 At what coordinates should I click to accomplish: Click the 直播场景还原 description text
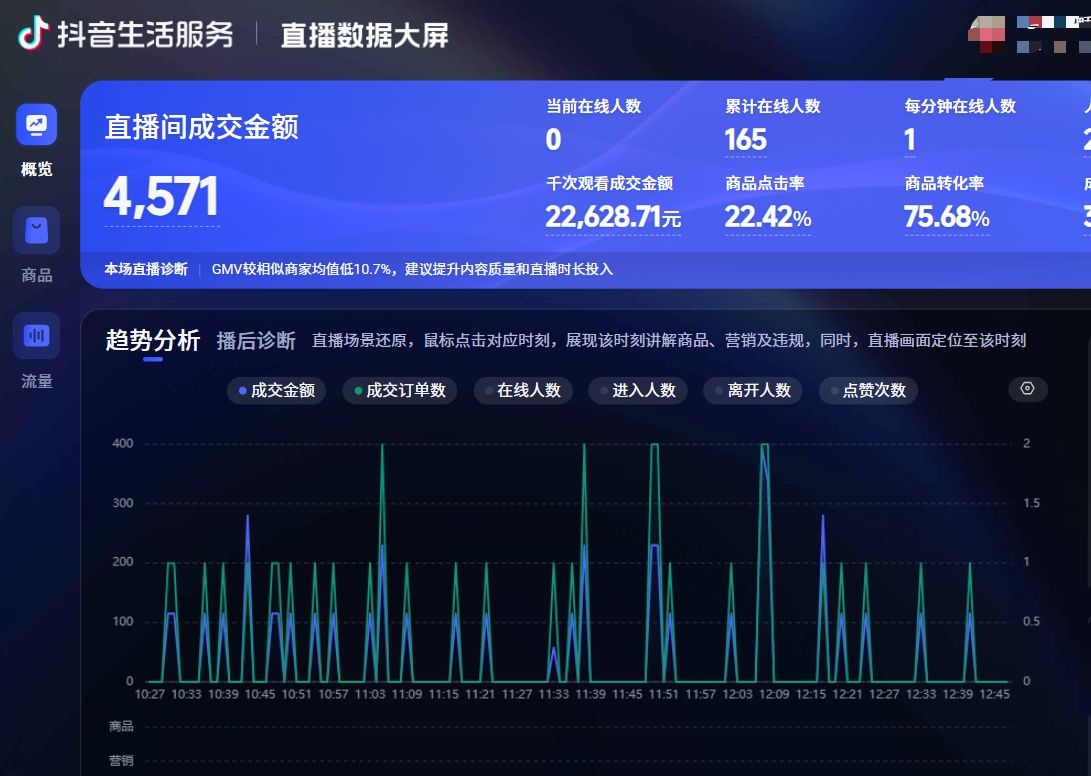pyautogui.click(x=669, y=340)
